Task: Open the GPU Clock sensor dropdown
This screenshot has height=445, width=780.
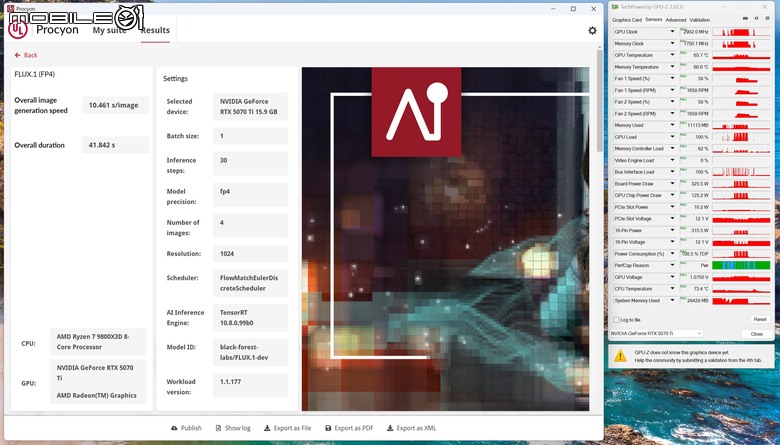Action: [x=672, y=32]
